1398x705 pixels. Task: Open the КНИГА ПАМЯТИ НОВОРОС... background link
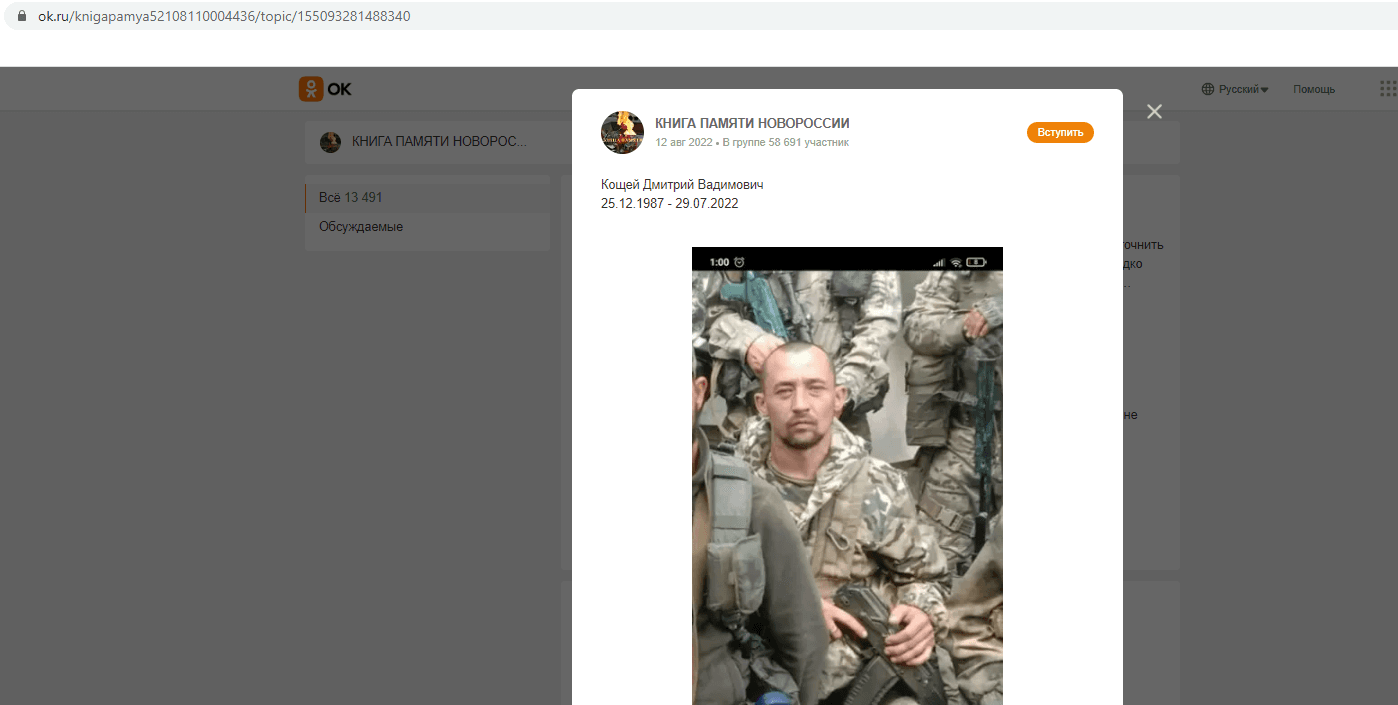(439, 142)
